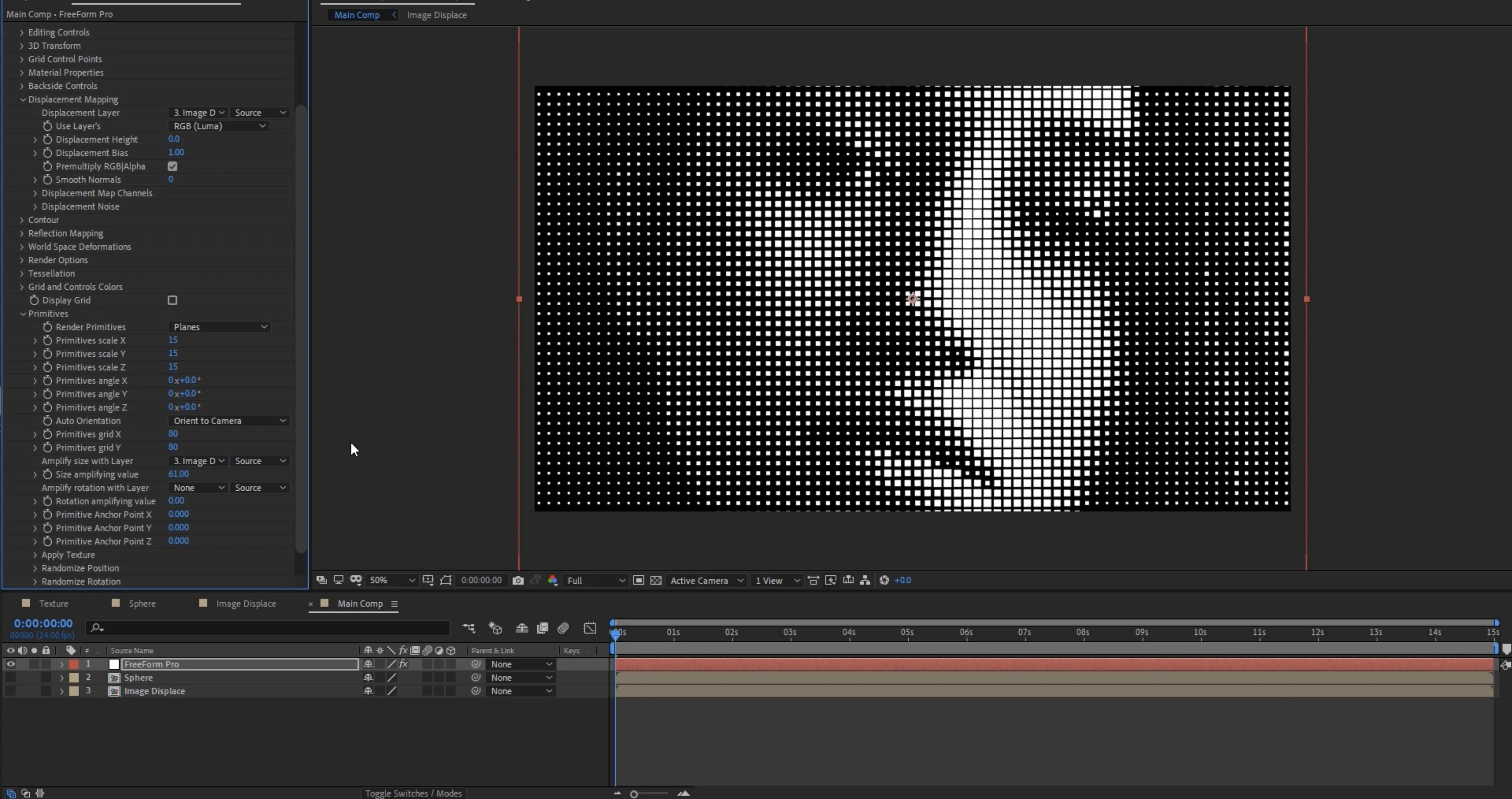Click the Displacement Bias value 1.00
This screenshot has height=799, width=1512.
(x=176, y=152)
